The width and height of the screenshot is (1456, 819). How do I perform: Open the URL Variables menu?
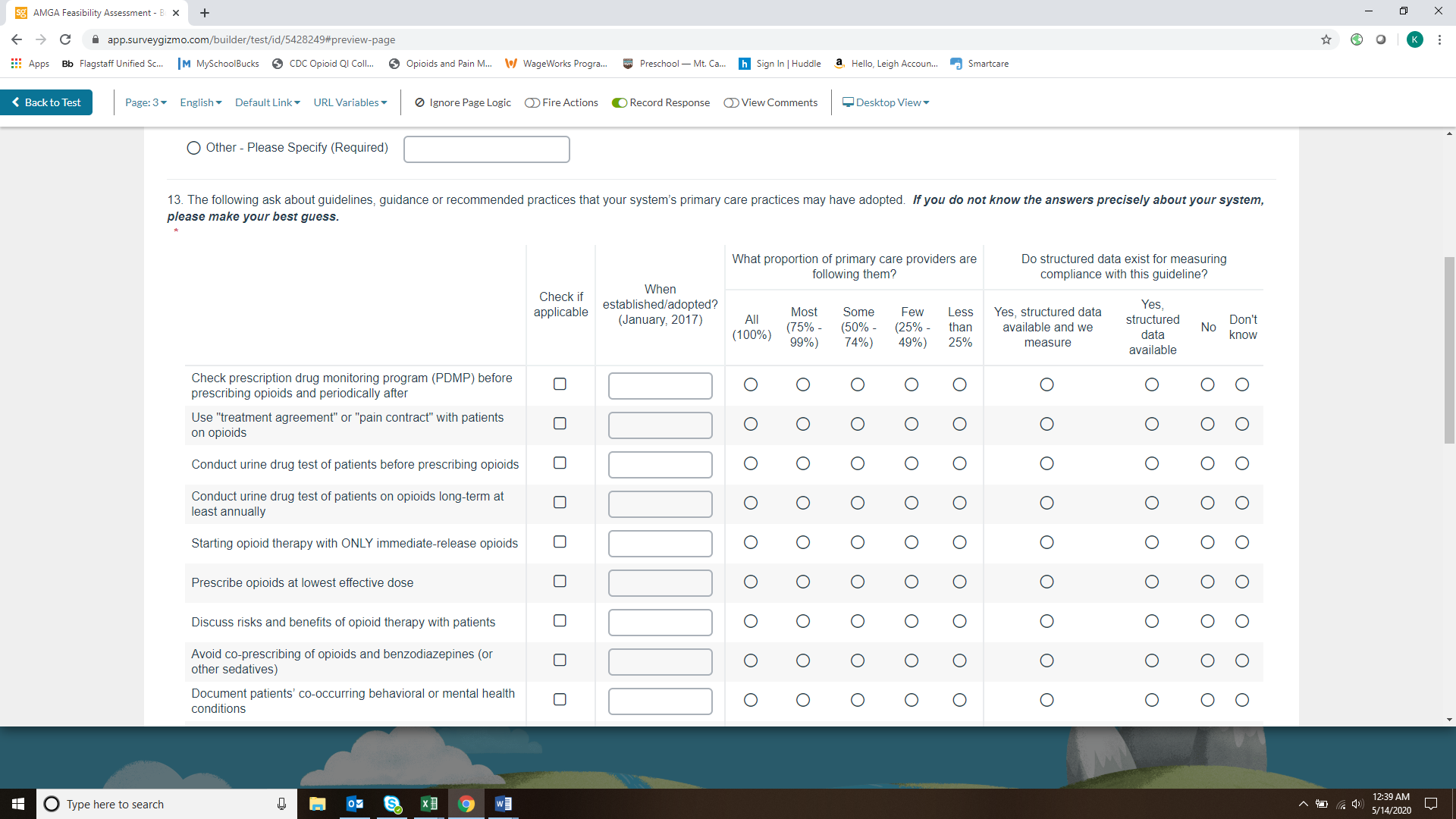[350, 102]
